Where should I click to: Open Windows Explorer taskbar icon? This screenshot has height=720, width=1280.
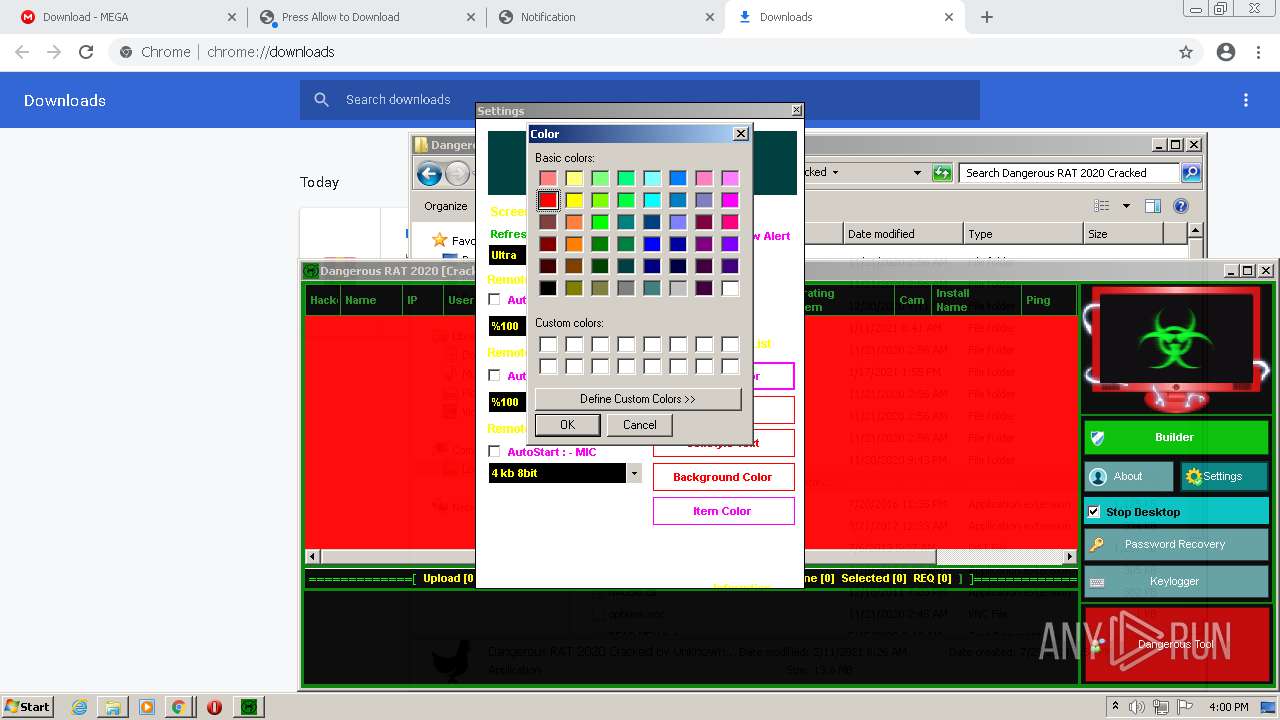click(x=113, y=707)
